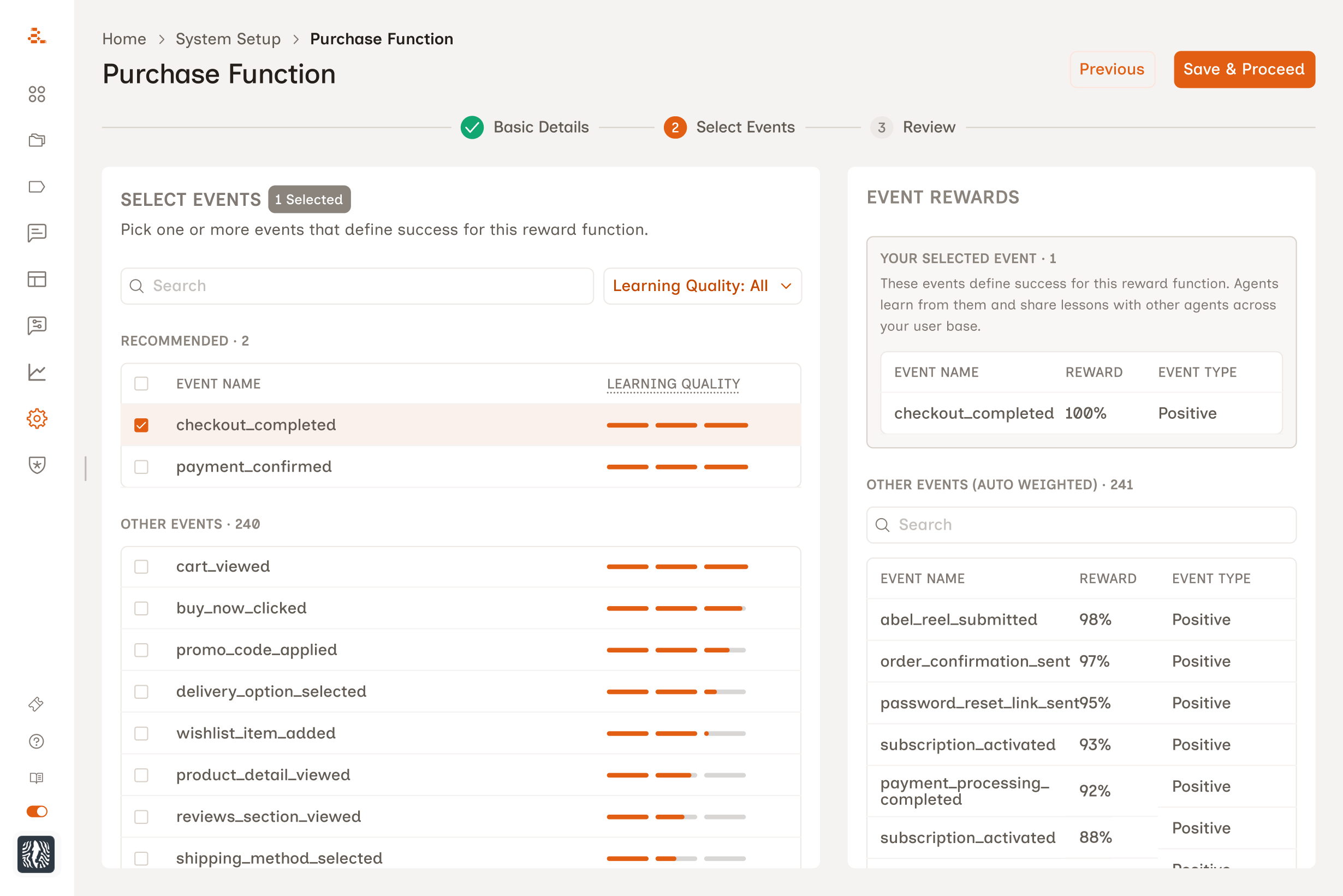Open the System Setup breadcrumb link
Screen dimensions: 1343x896
click(x=228, y=38)
